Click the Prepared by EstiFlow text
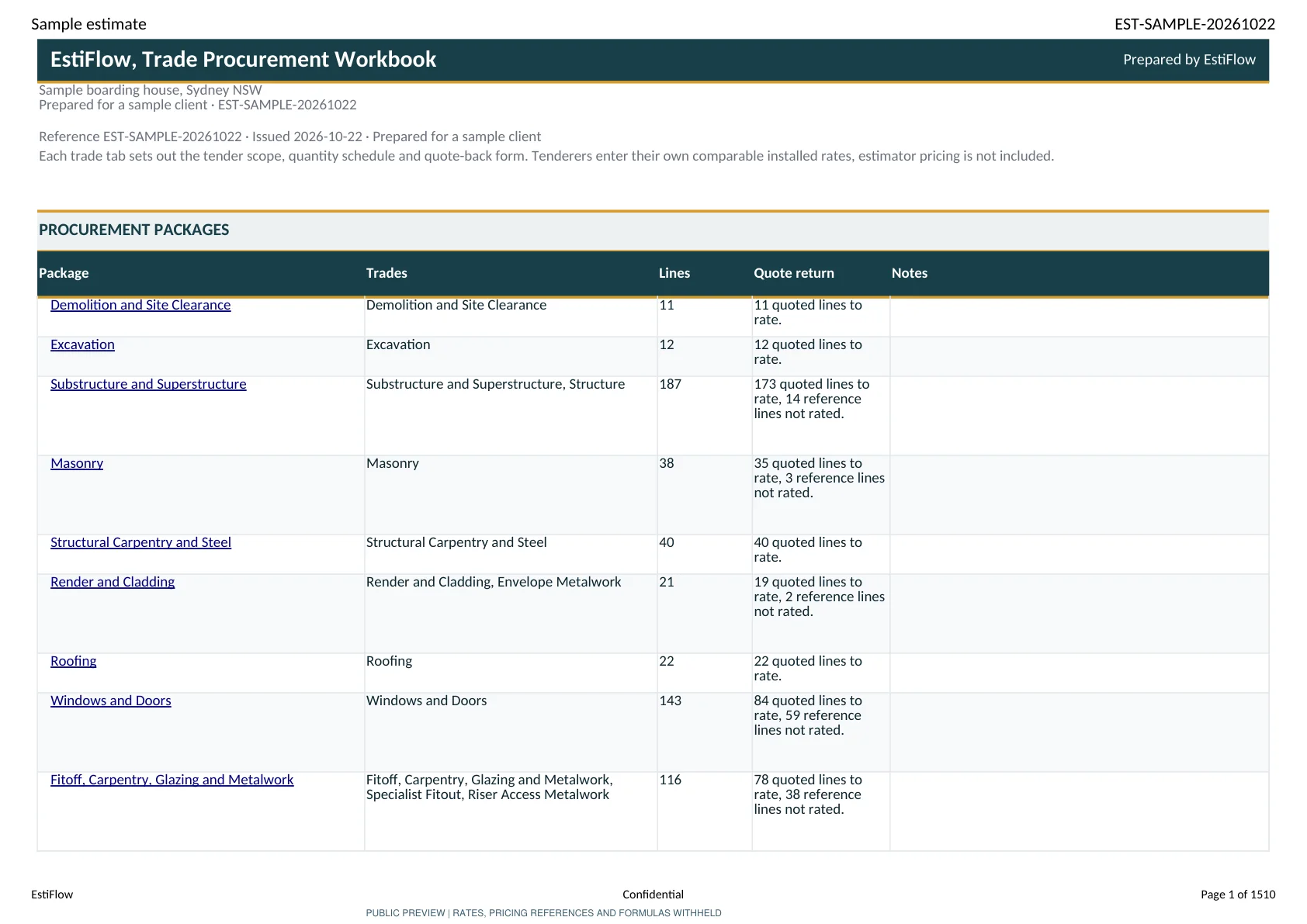The image size is (1307, 924). pos(1189,60)
